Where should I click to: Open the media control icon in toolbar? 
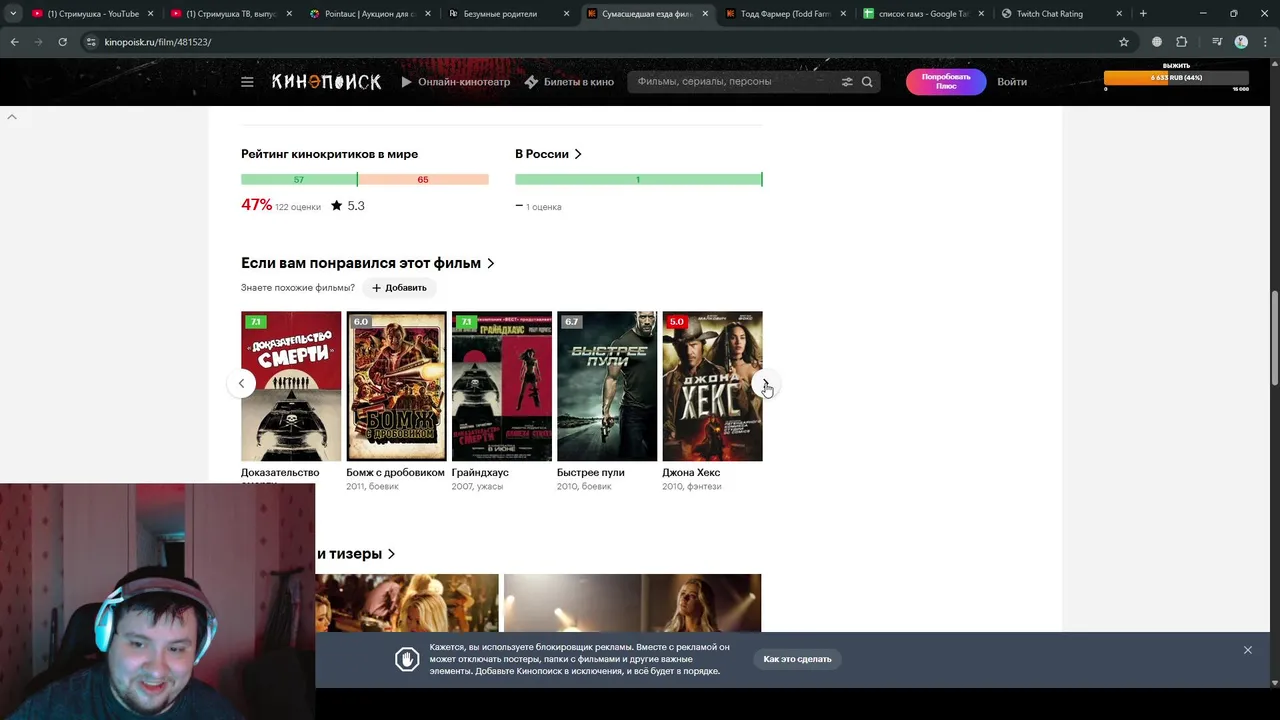1217,42
